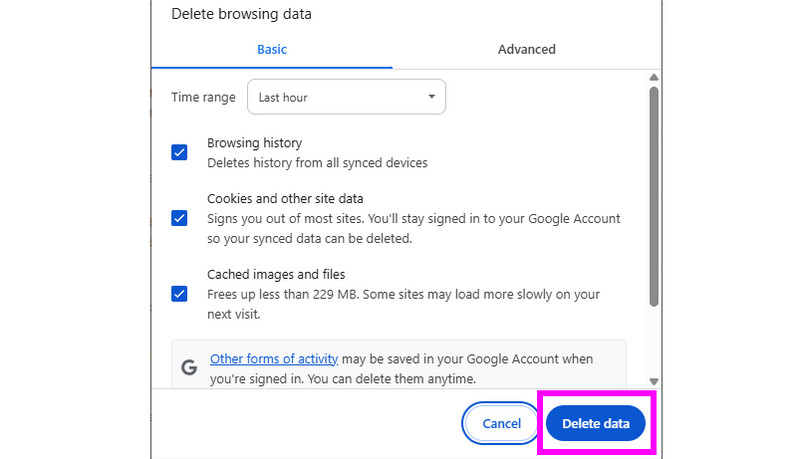Screen dimensions: 800x459
Task: Open the Time range dropdown
Action: (346, 97)
